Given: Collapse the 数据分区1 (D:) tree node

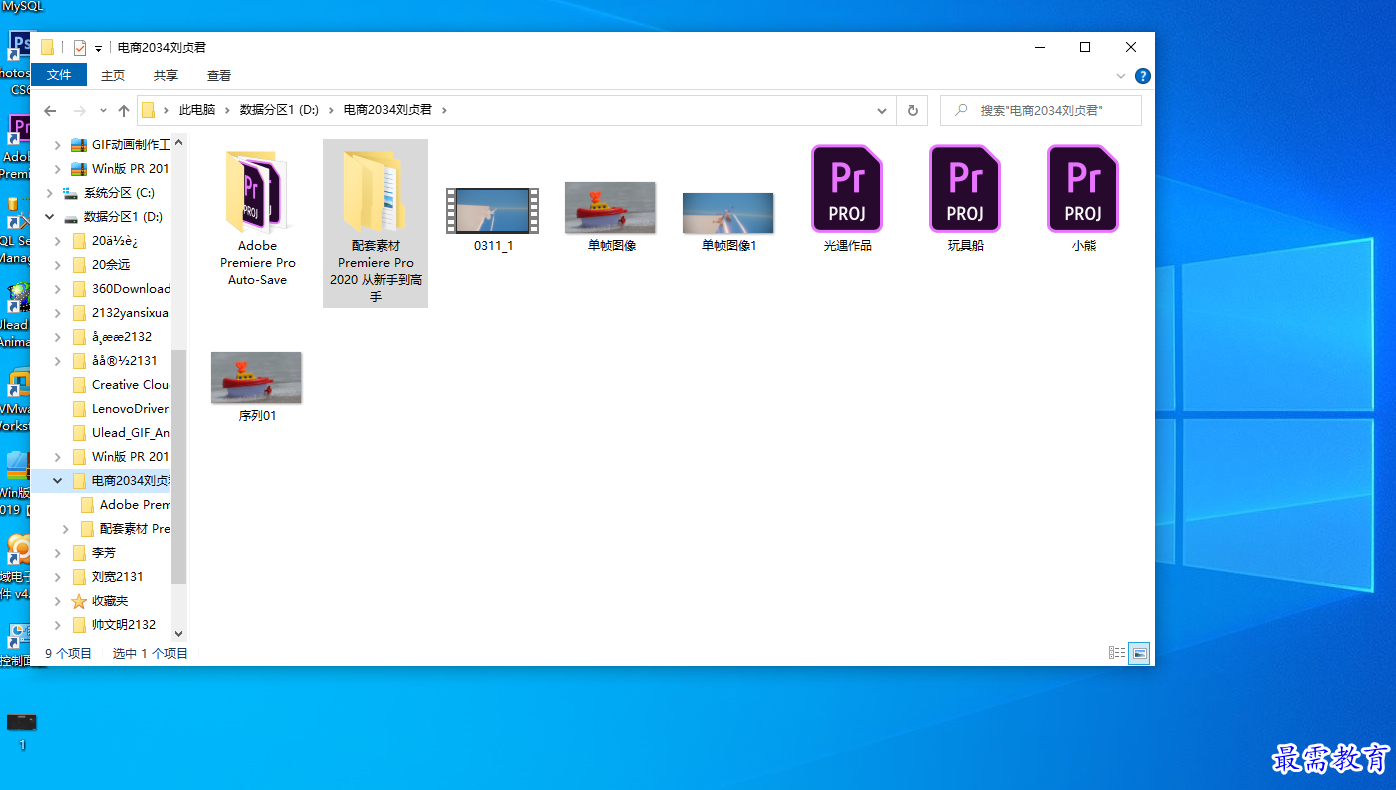Looking at the screenshot, I should click(x=49, y=217).
